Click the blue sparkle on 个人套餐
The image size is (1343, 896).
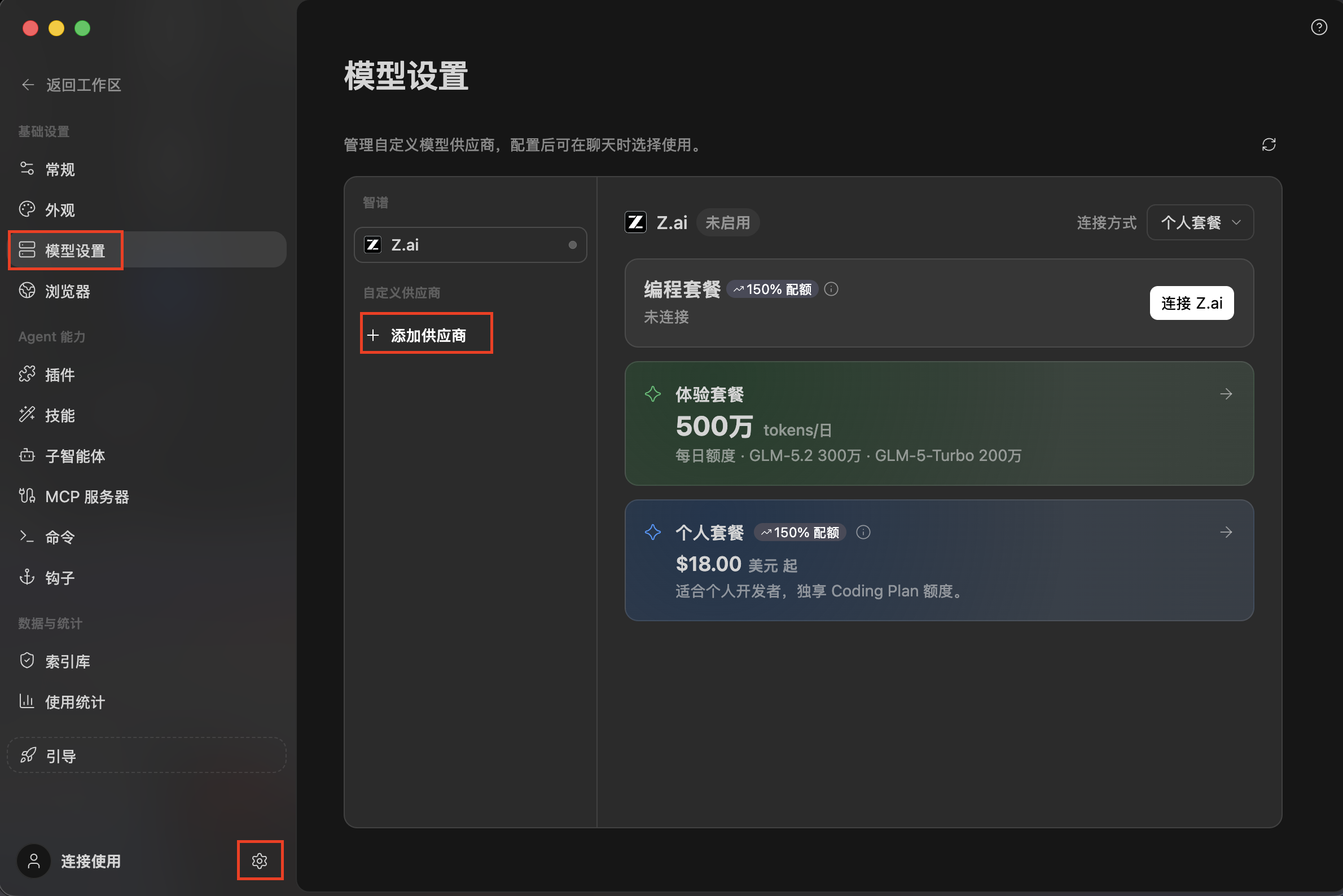coord(653,532)
